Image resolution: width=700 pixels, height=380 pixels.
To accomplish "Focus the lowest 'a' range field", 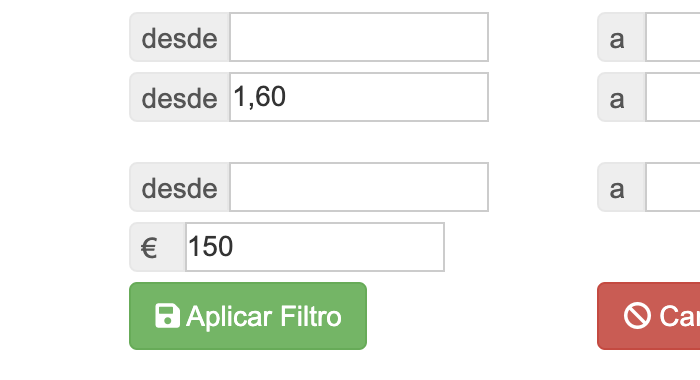I will pyautogui.click(x=673, y=187).
